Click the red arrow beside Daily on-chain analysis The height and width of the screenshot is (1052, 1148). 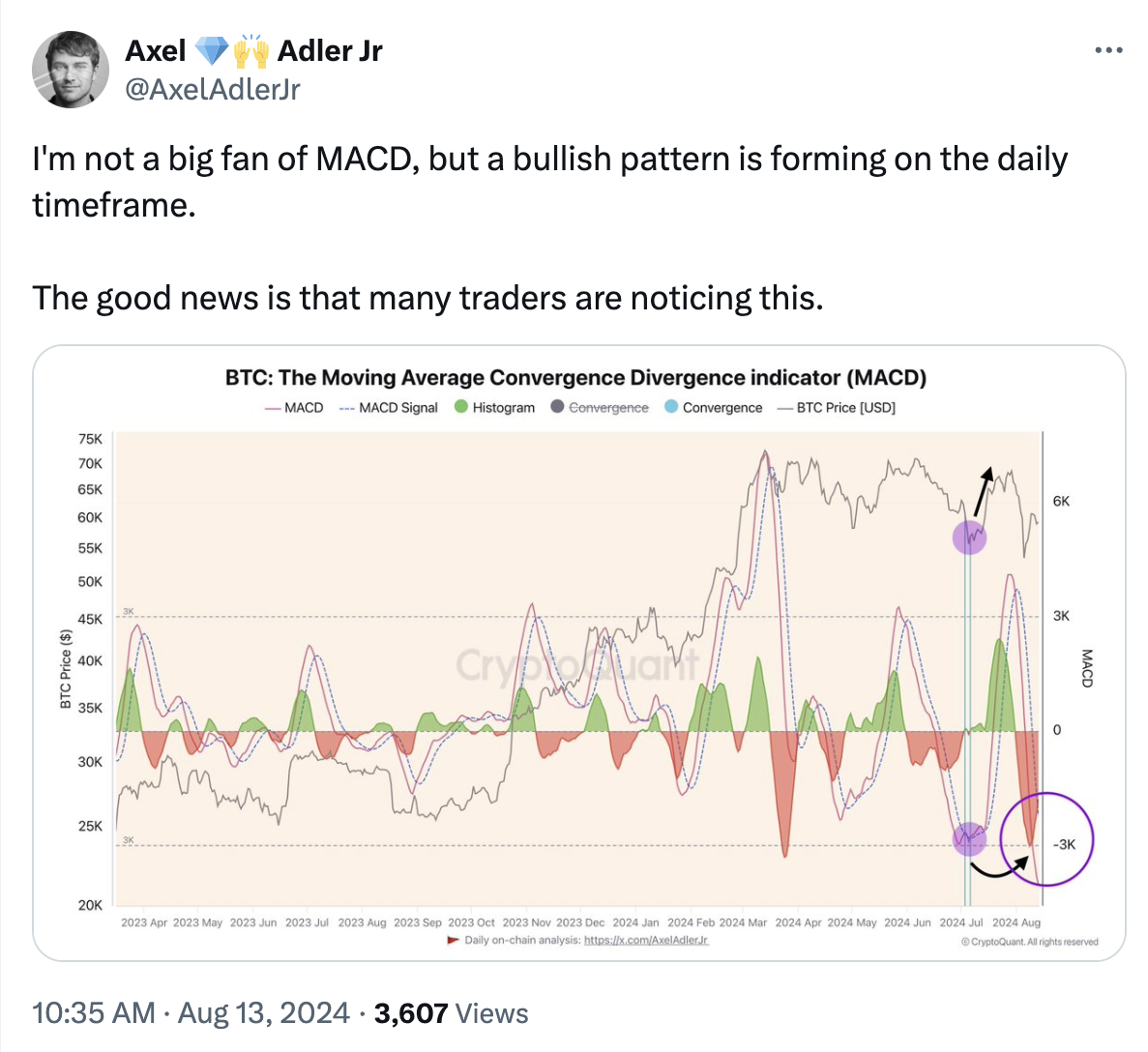453,940
